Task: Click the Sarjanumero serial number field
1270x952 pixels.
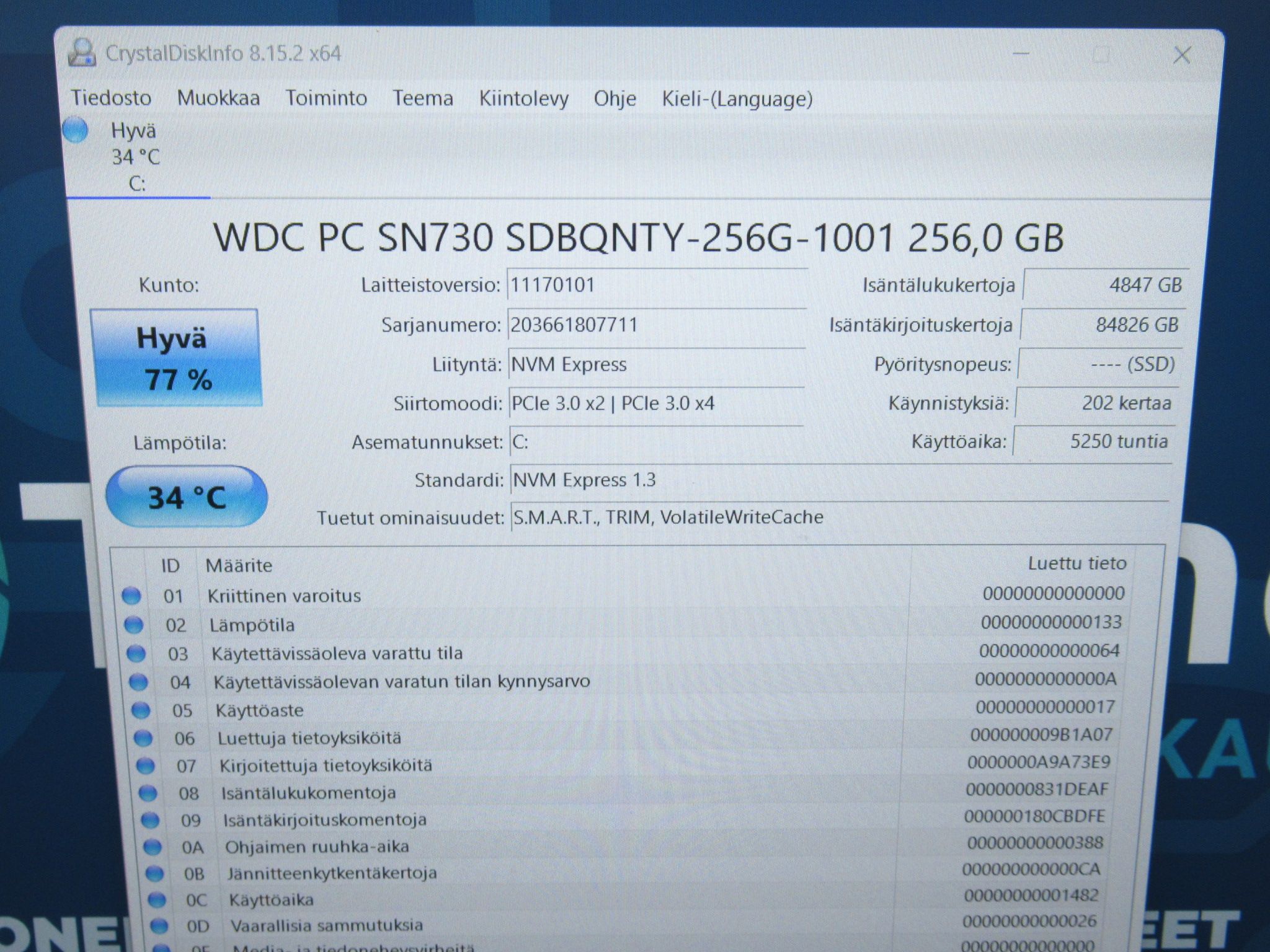Action: pyautogui.click(x=656, y=325)
